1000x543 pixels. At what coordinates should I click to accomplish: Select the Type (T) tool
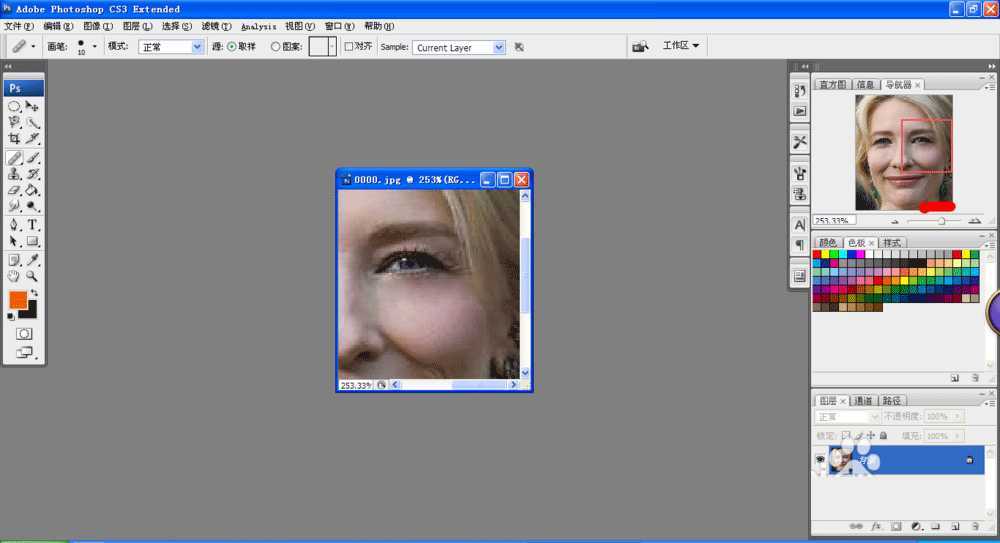tap(32, 225)
